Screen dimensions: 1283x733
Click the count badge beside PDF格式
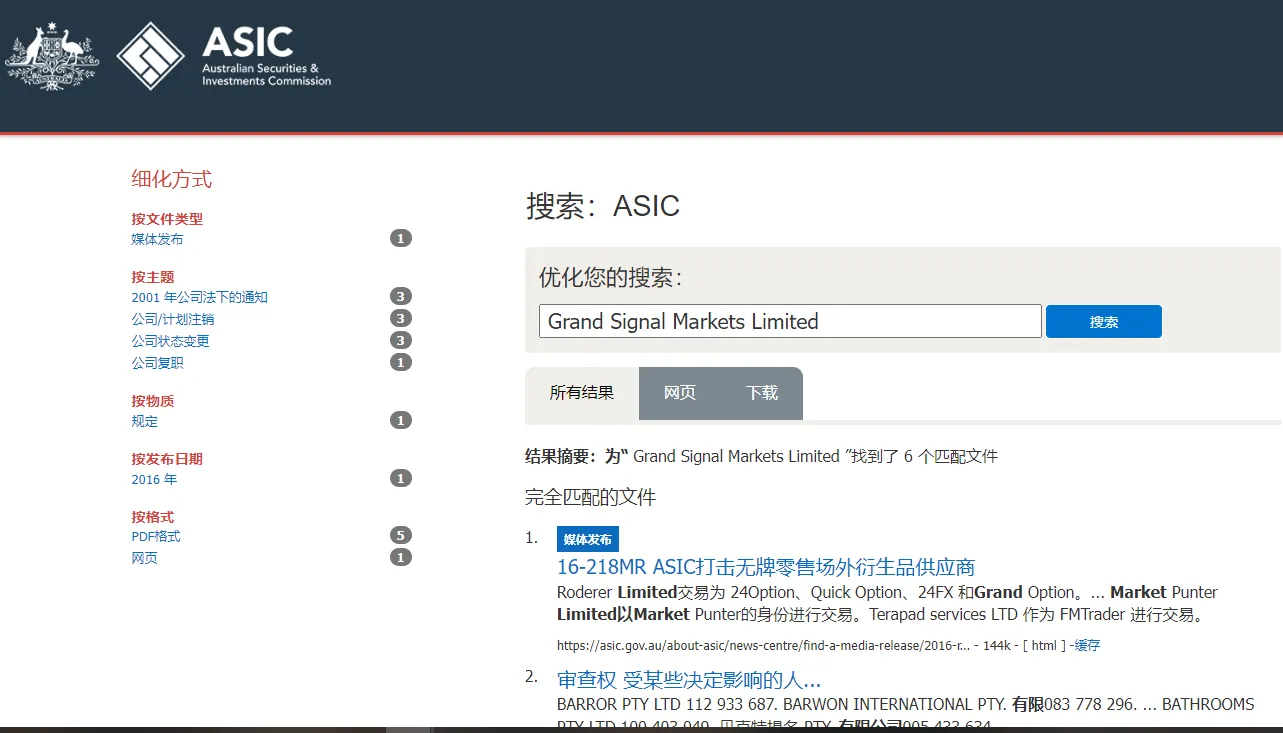click(401, 535)
